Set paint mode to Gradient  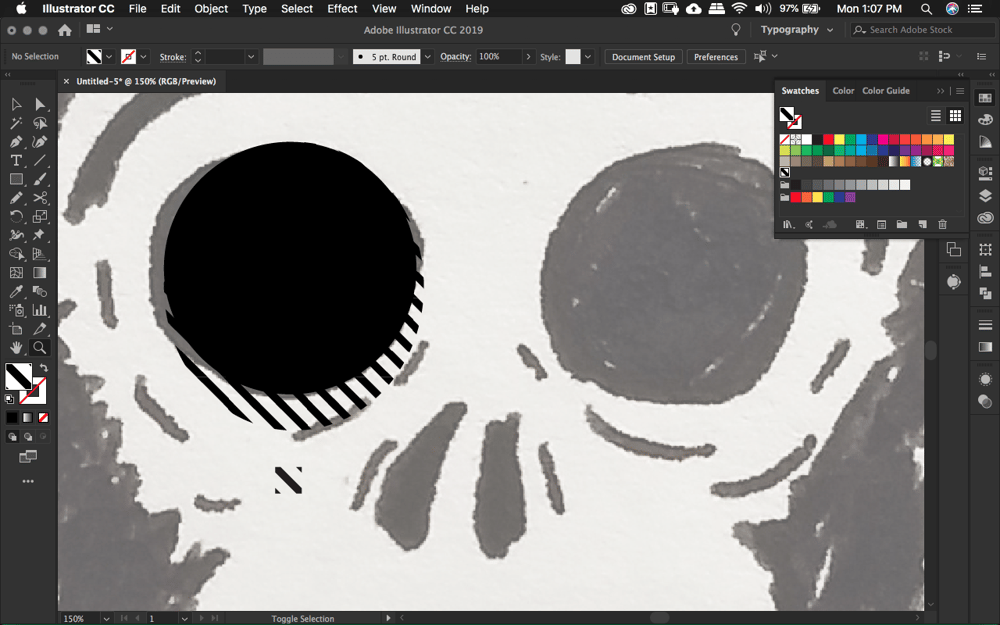pyautogui.click(x=27, y=418)
